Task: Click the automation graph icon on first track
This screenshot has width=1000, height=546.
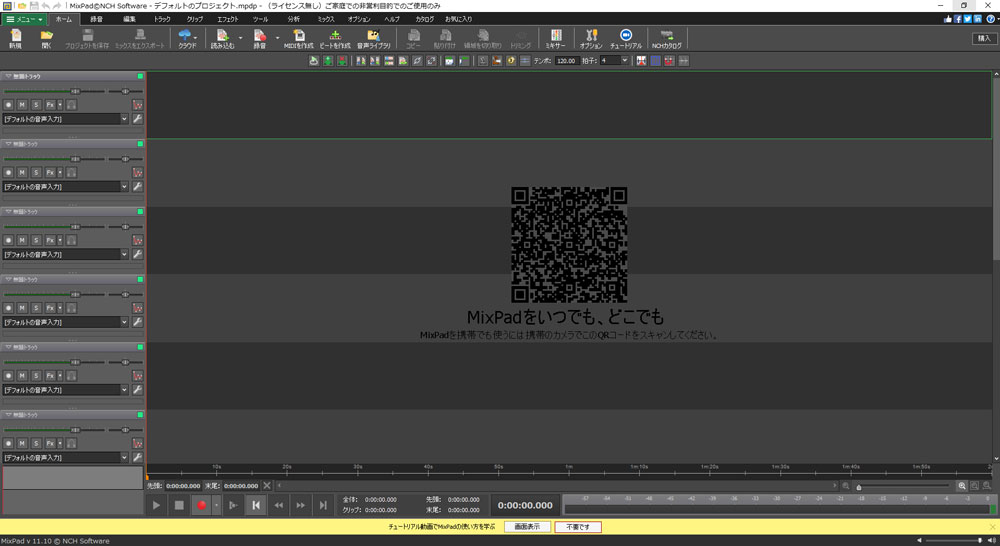Action: click(137, 105)
